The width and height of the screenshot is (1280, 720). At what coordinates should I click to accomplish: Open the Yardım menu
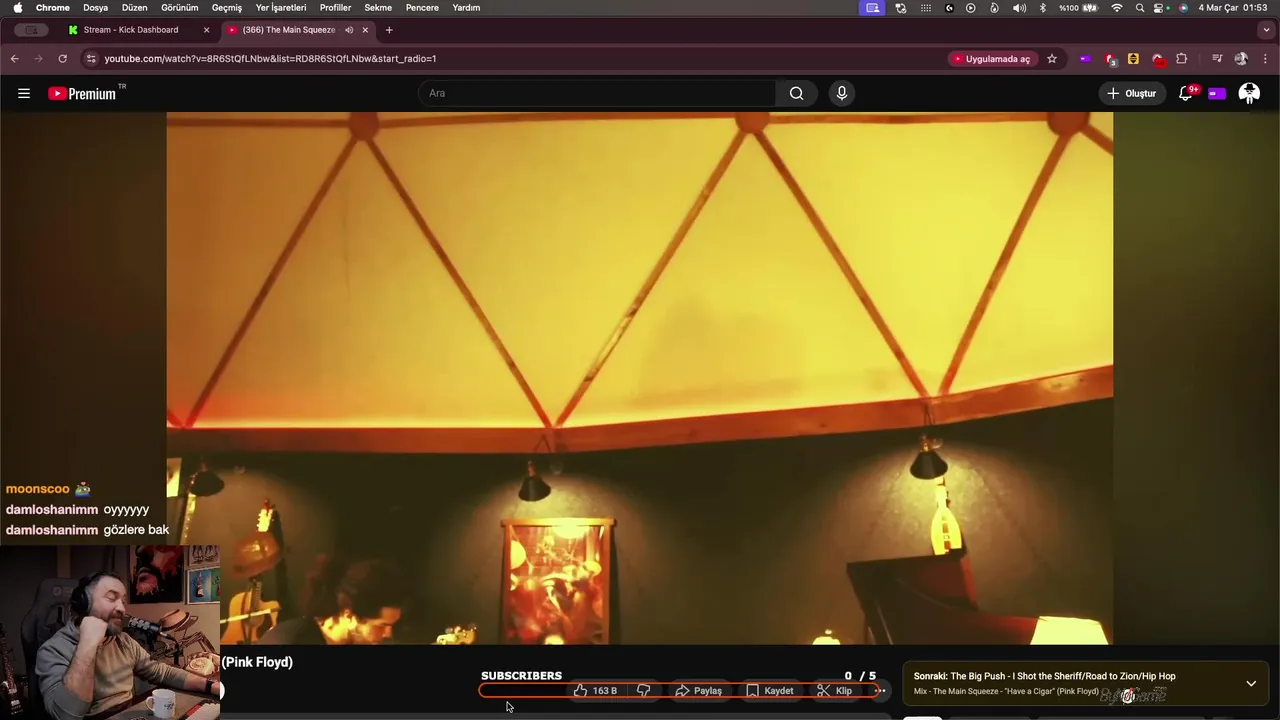tap(466, 8)
